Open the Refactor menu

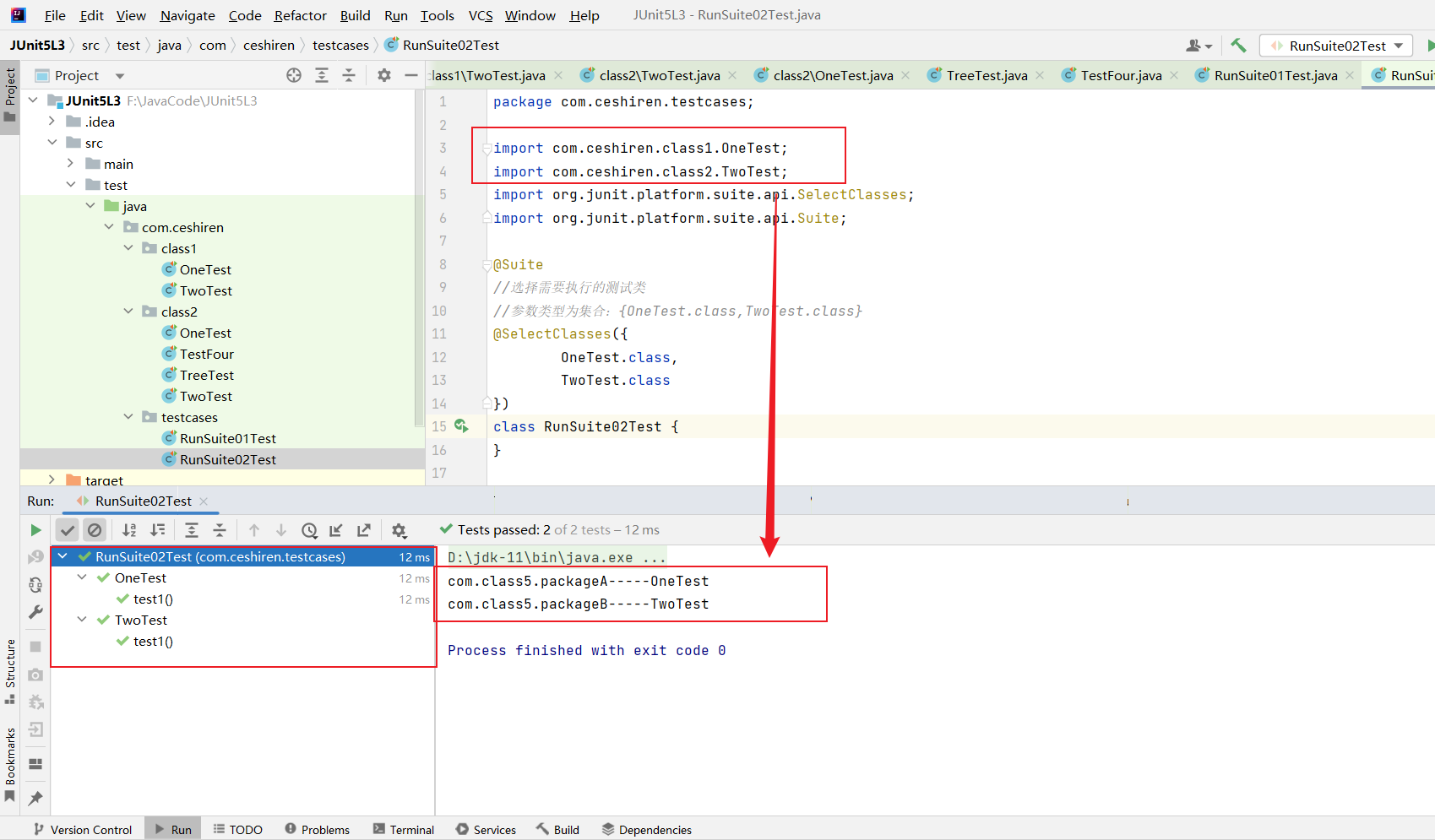pos(300,15)
